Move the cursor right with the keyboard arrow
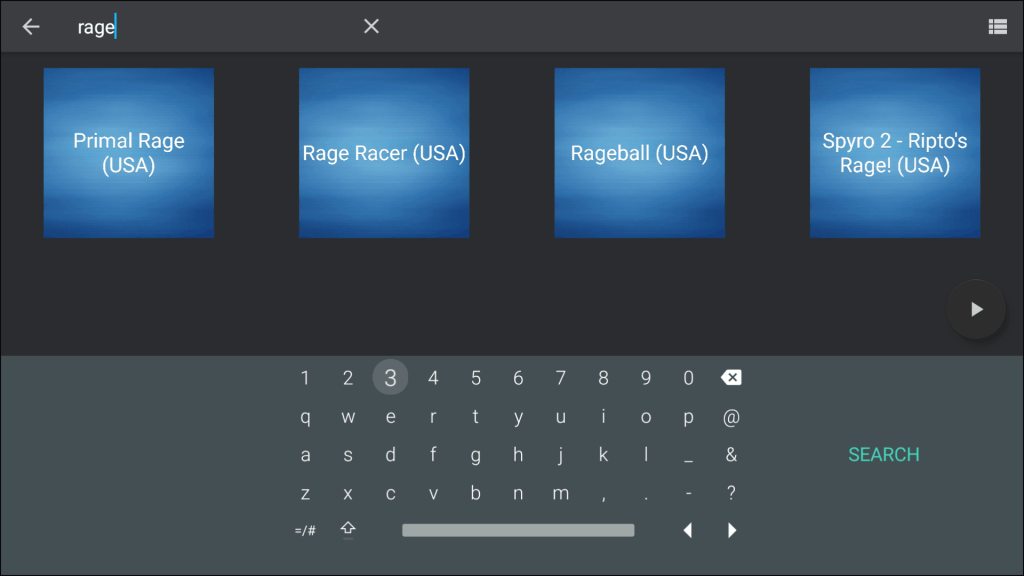This screenshot has height=576, width=1024. [x=732, y=530]
